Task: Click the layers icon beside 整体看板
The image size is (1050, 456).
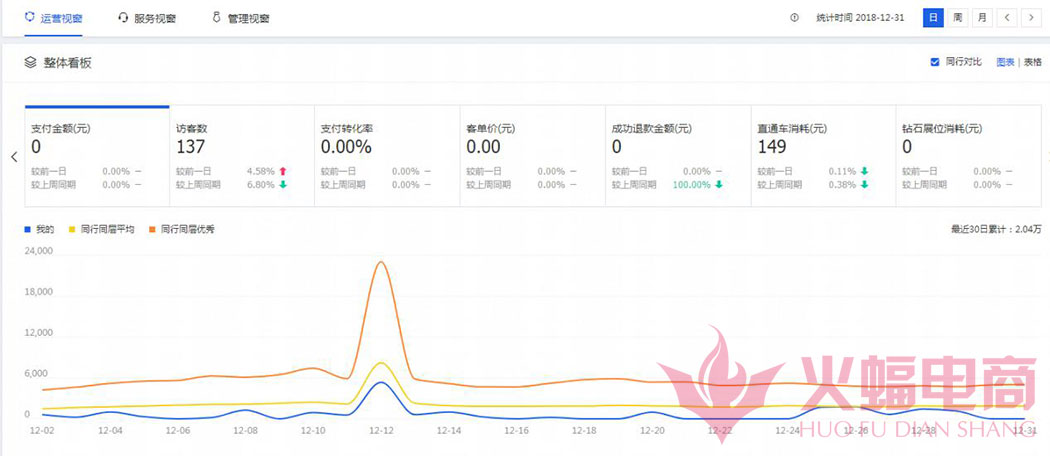Action: pyautogui.click(x=31, y=62)
